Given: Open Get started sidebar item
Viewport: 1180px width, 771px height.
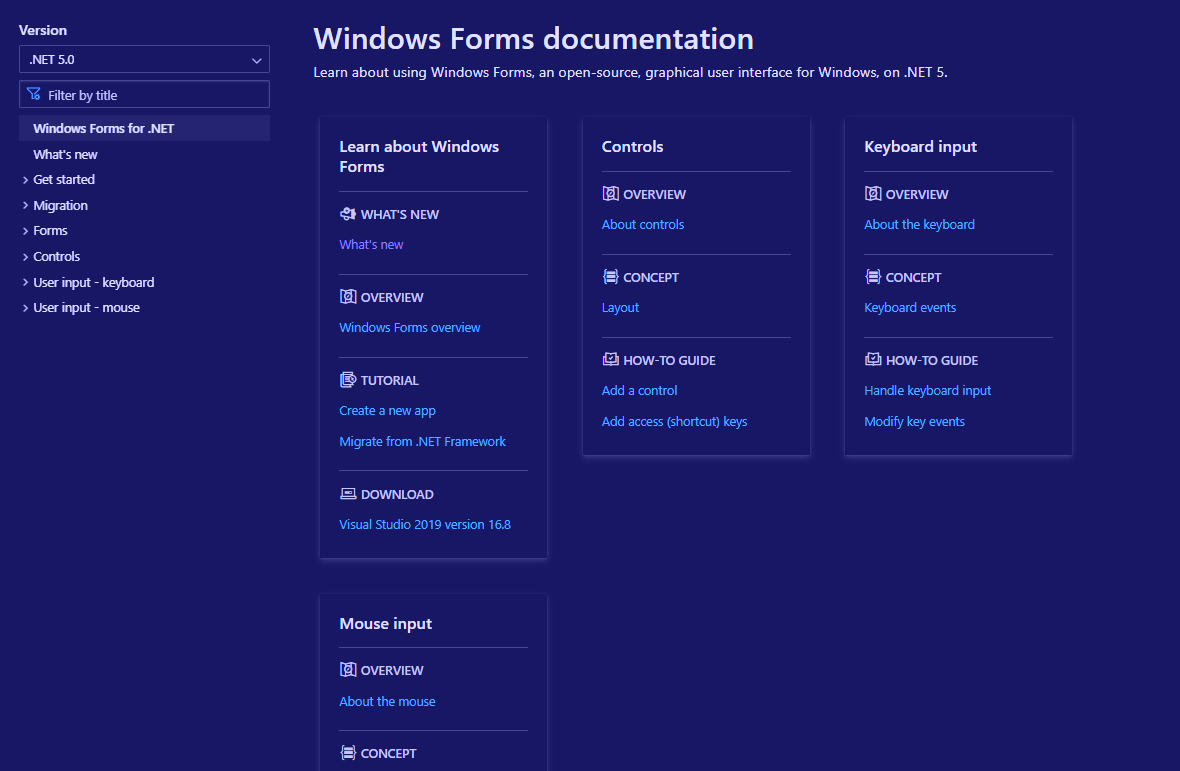Looking at the screenshot, I should point(64,180).
